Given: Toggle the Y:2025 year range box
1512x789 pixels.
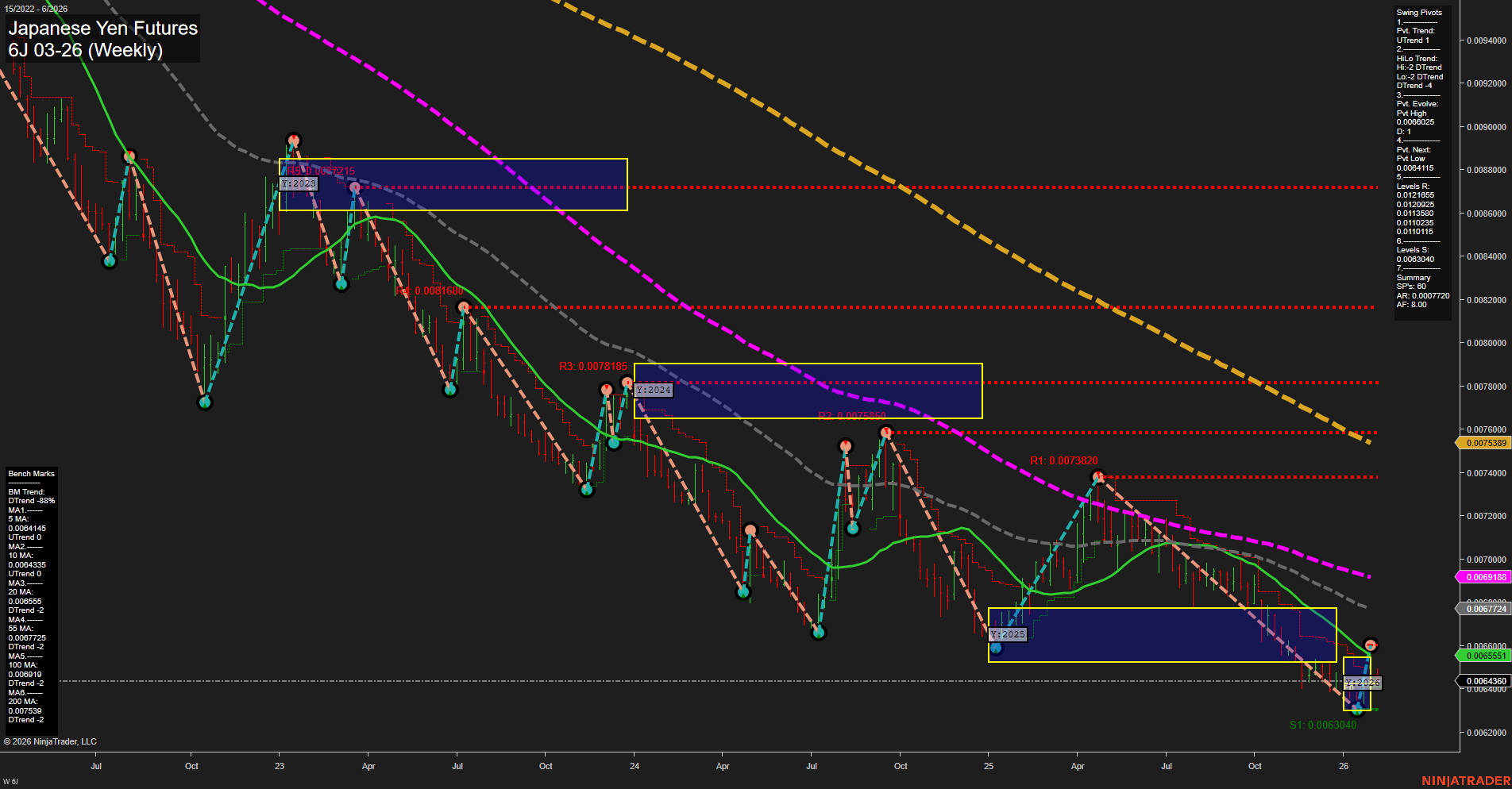Looking at the screenshot, I should pos(1007,634).
